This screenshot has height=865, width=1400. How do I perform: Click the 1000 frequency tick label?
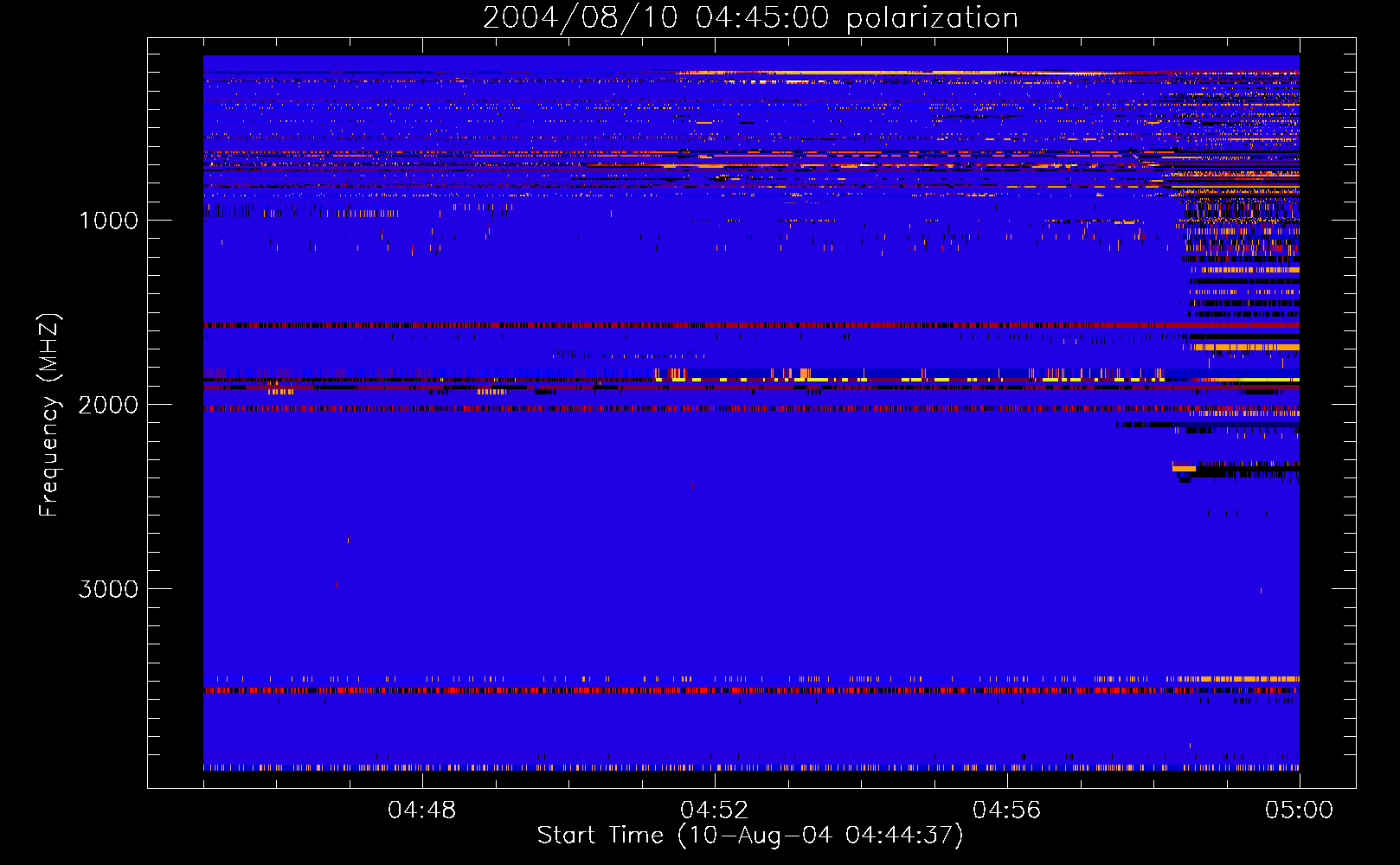[x=108, y=221]
